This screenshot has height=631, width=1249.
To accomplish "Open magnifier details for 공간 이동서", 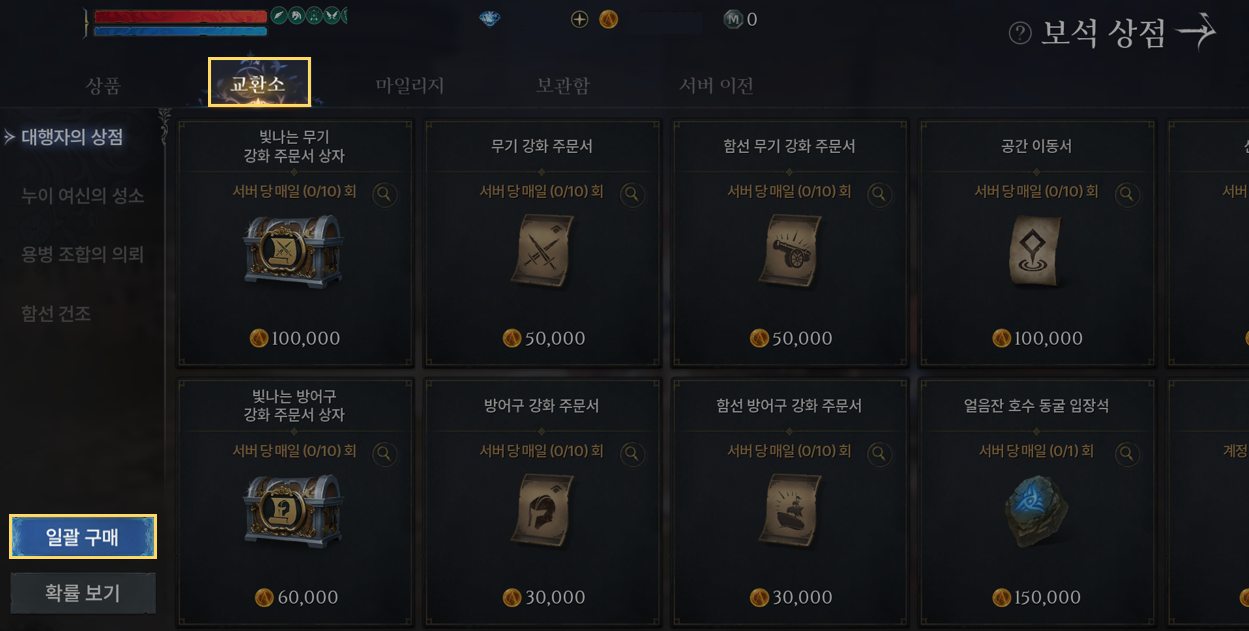I will pos(1127,194).
